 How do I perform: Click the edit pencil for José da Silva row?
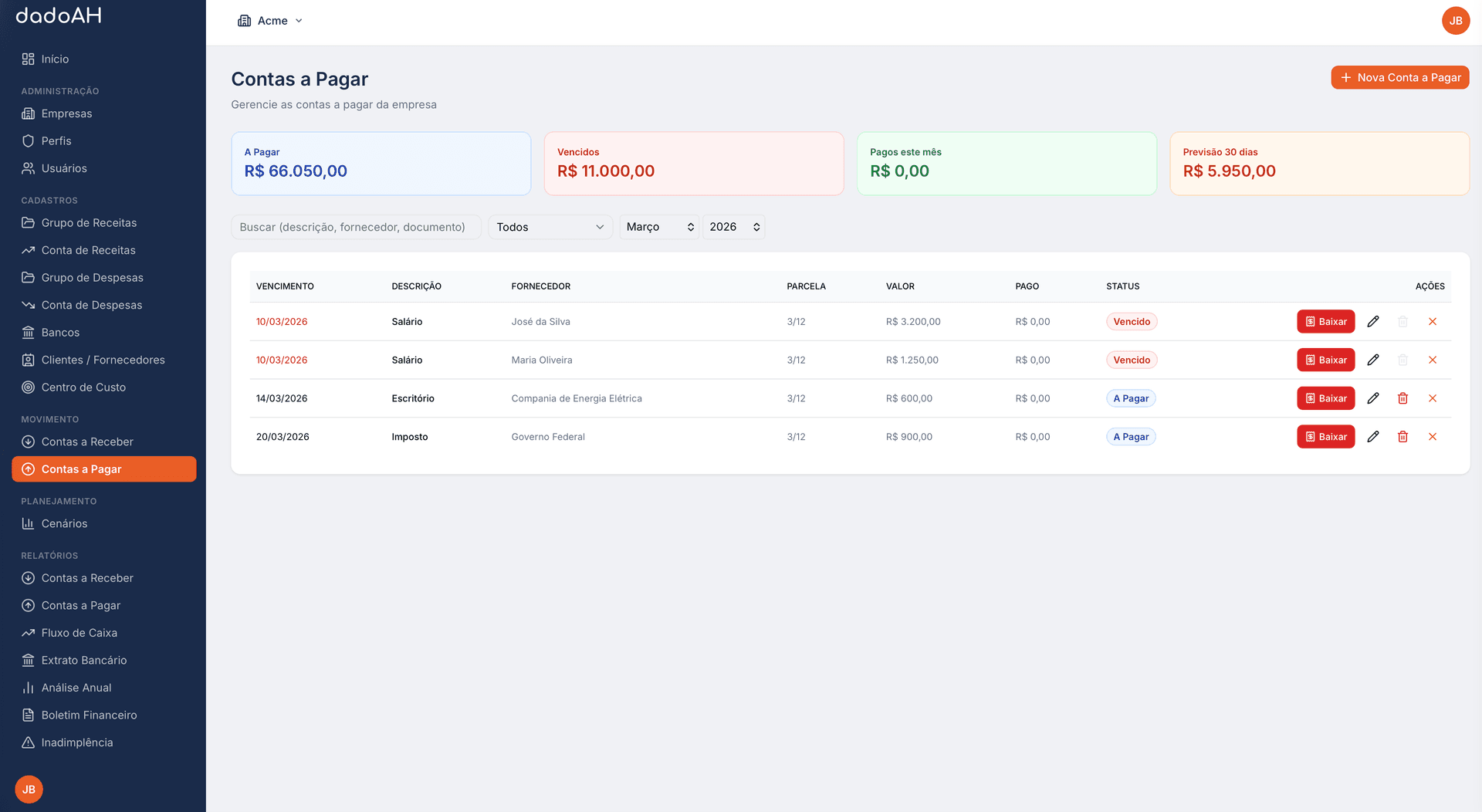pos(1372,322)
